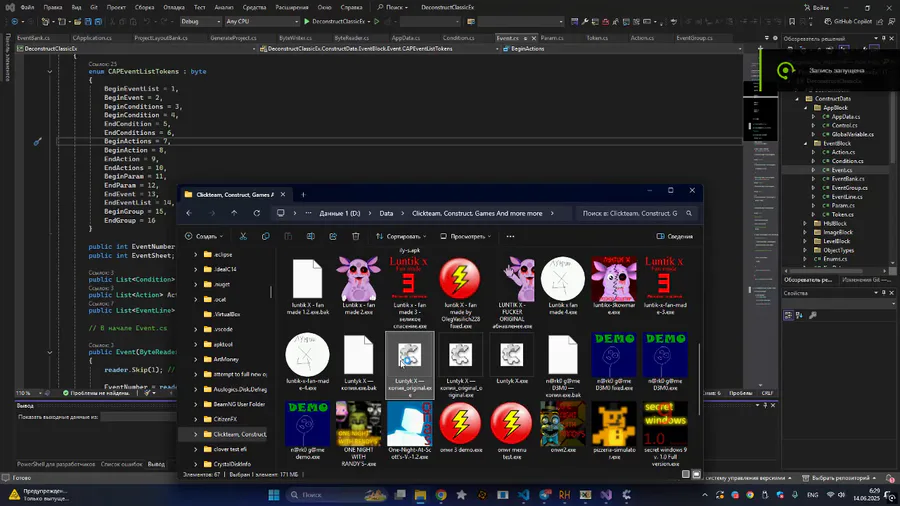Open EventGroup.cs in Solution Explorer
Screen dimensions: 900x506
pyautogui.click(x=849, y=188)
